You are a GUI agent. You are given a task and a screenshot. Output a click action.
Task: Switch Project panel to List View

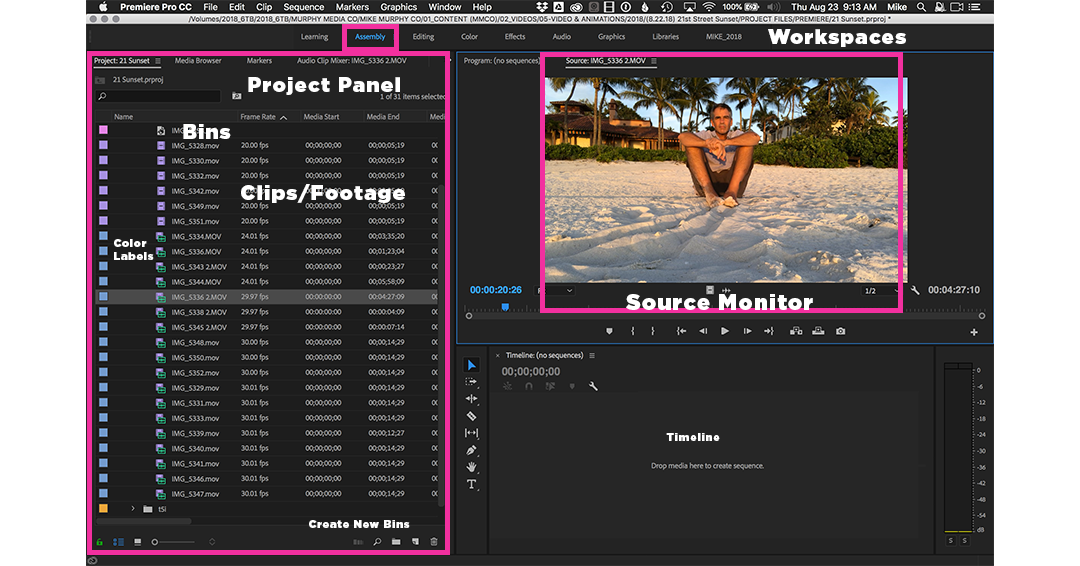point(118,542)
